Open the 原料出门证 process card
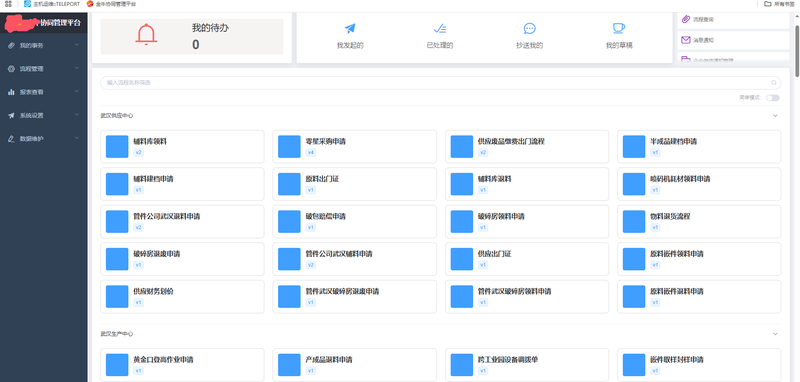The image size is (800, 382). [355, 184]
